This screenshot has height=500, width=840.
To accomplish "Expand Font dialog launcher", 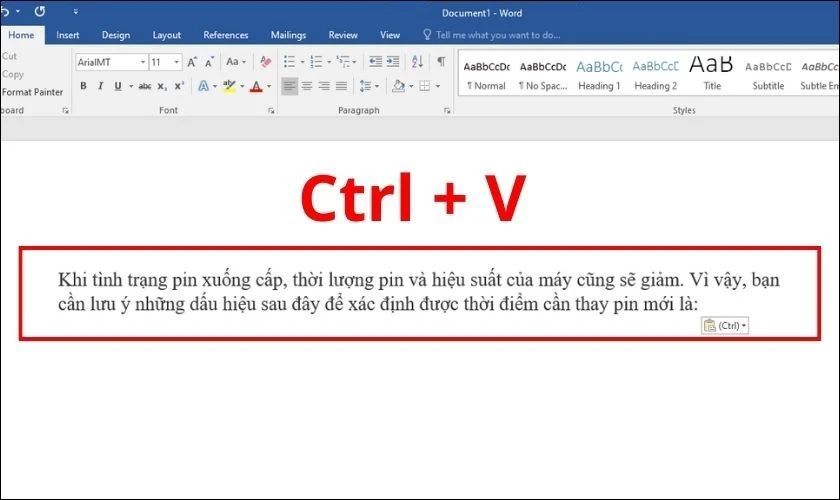I will point(271,110).
